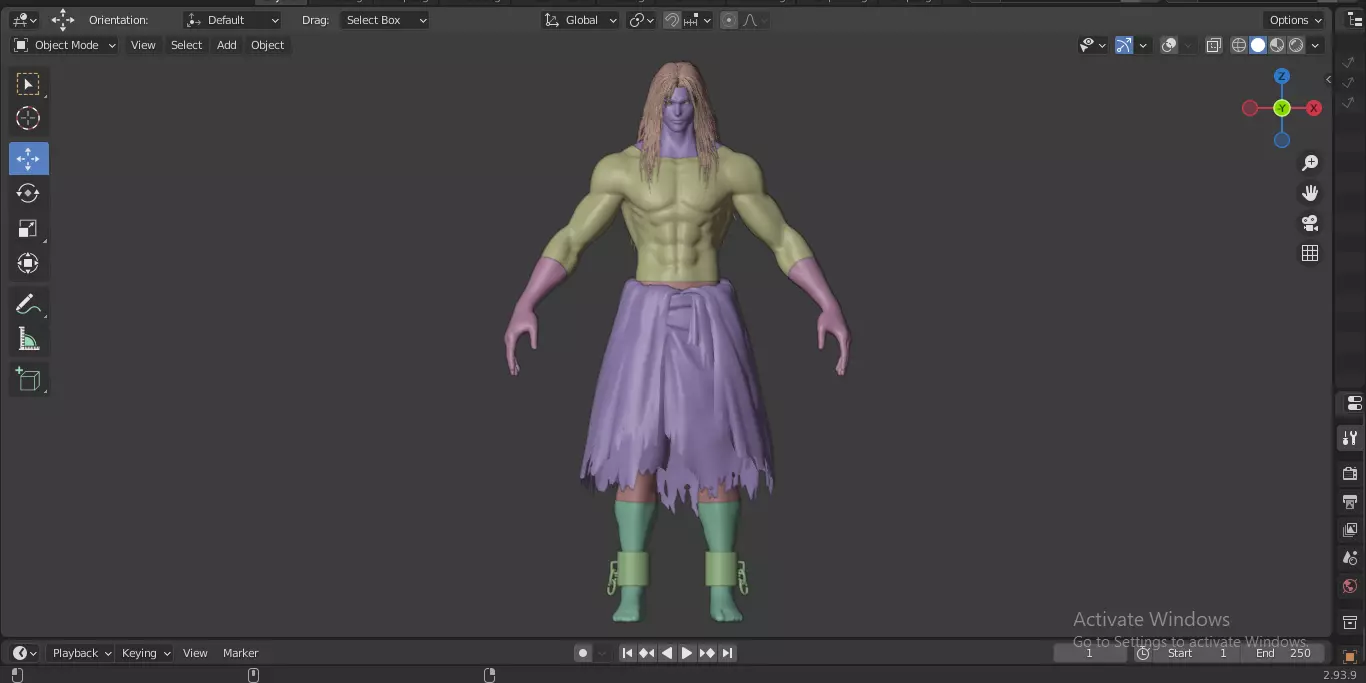The width and height of the screenshot is (1366, 683).
Task: Open the Scene properties tab
Action: click(x=1350, y=558)
